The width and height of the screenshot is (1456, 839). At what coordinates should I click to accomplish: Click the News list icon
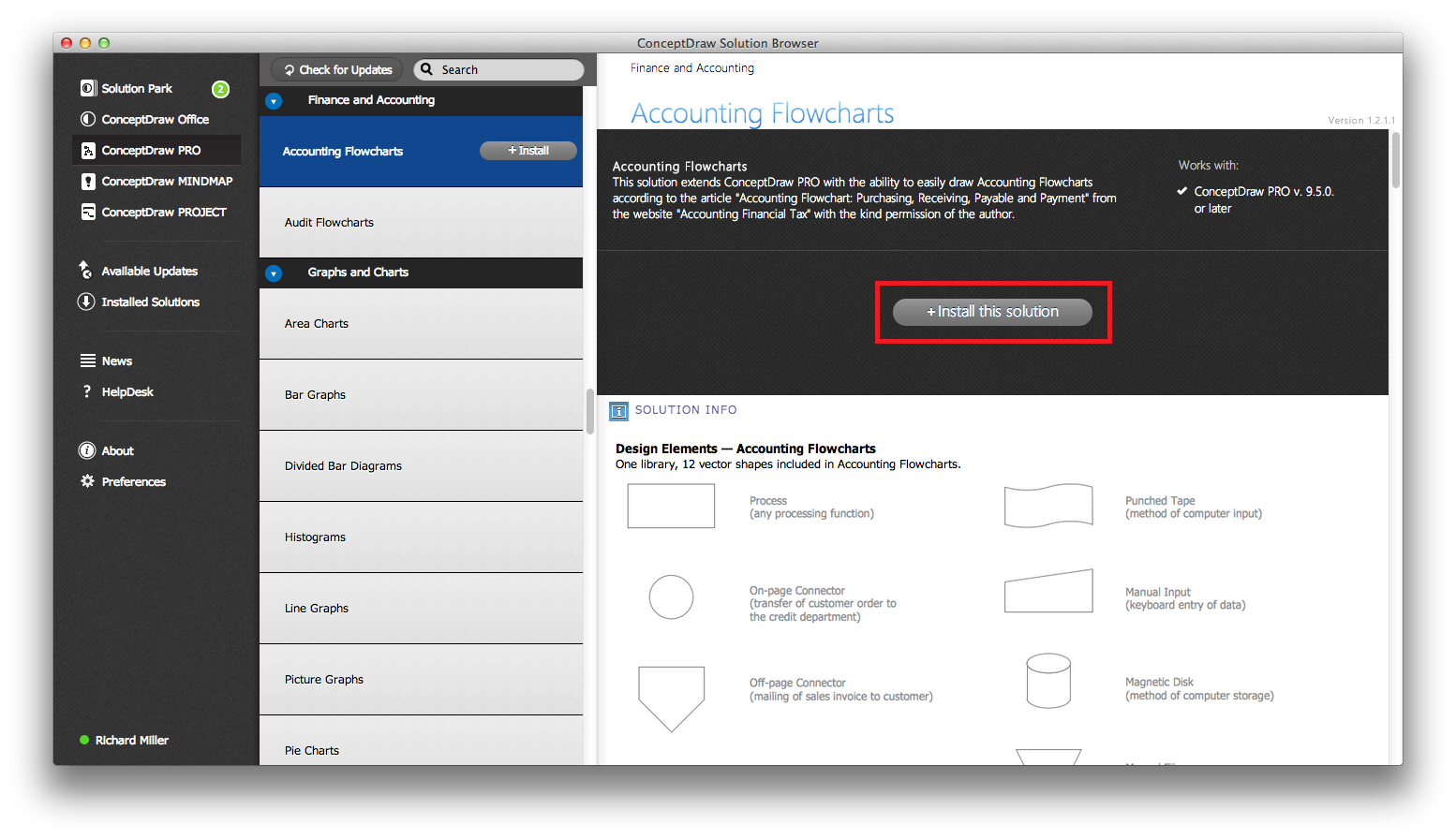pos(88,361)
